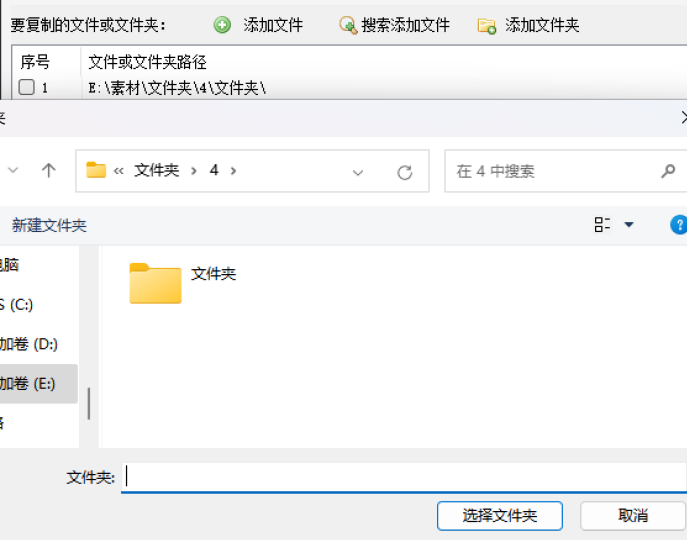Click the Add Folder icon
The image size is (688, 541).
click(487, 26)
